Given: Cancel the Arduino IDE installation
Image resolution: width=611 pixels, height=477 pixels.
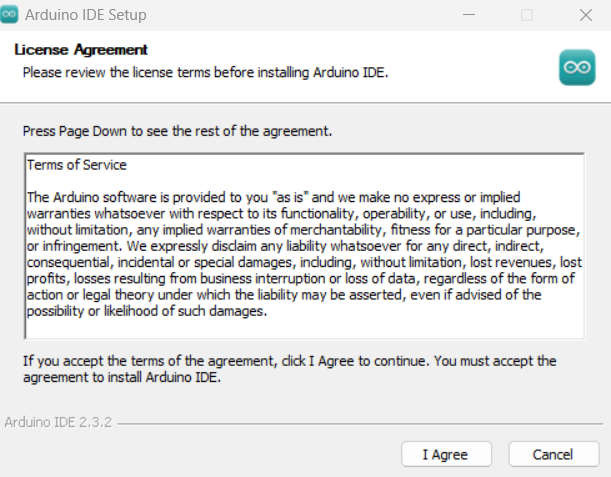Looking at the screenshot, I should point(553,454).
